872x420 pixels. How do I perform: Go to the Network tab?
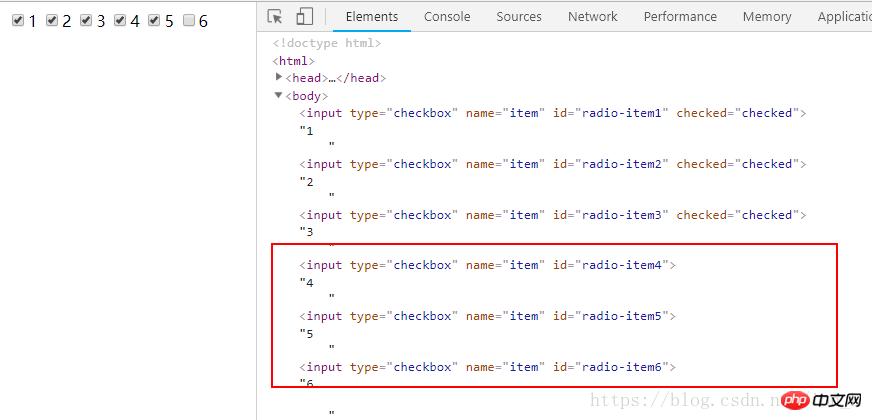click(x=592, y=17)
